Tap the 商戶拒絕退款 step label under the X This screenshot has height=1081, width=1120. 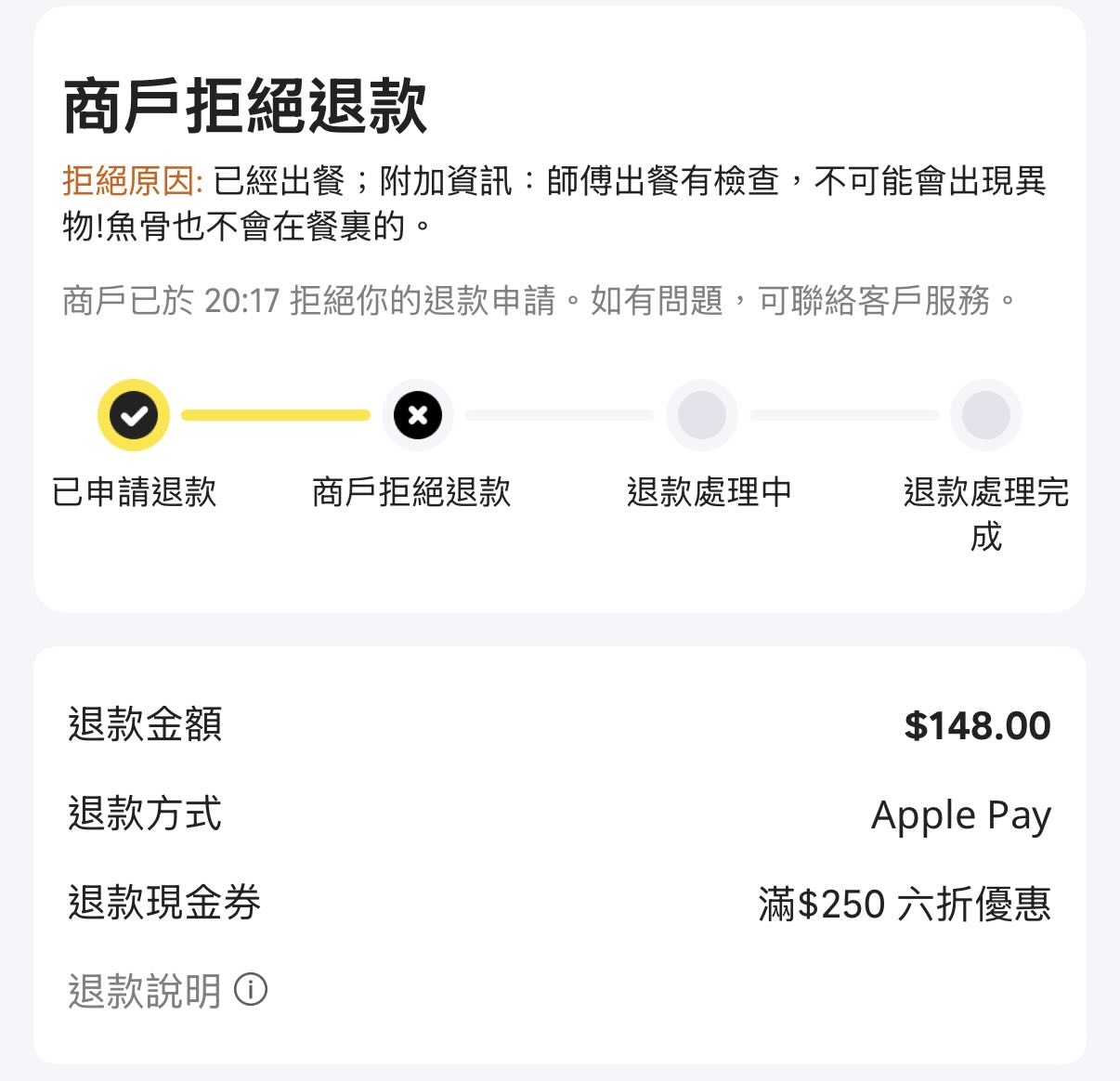[411, 492]
